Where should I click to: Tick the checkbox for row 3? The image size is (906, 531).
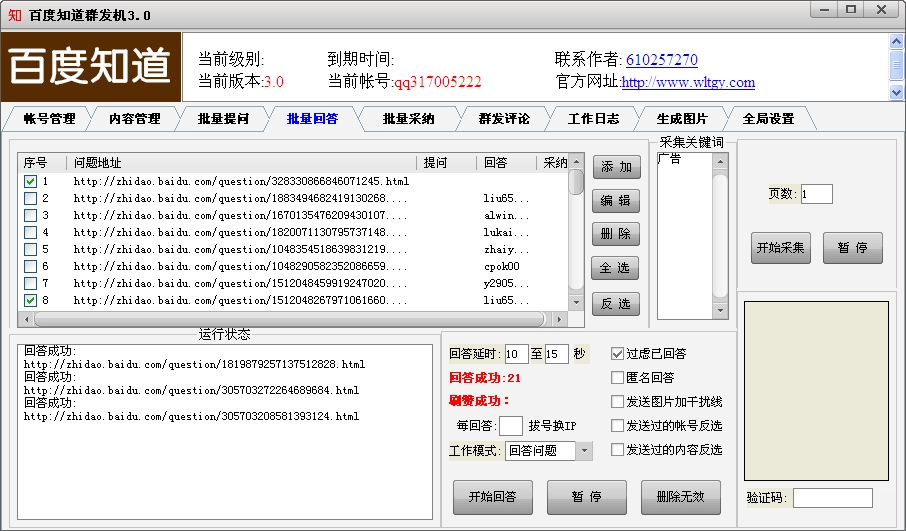pyautogui.click(x=31, y=216)
